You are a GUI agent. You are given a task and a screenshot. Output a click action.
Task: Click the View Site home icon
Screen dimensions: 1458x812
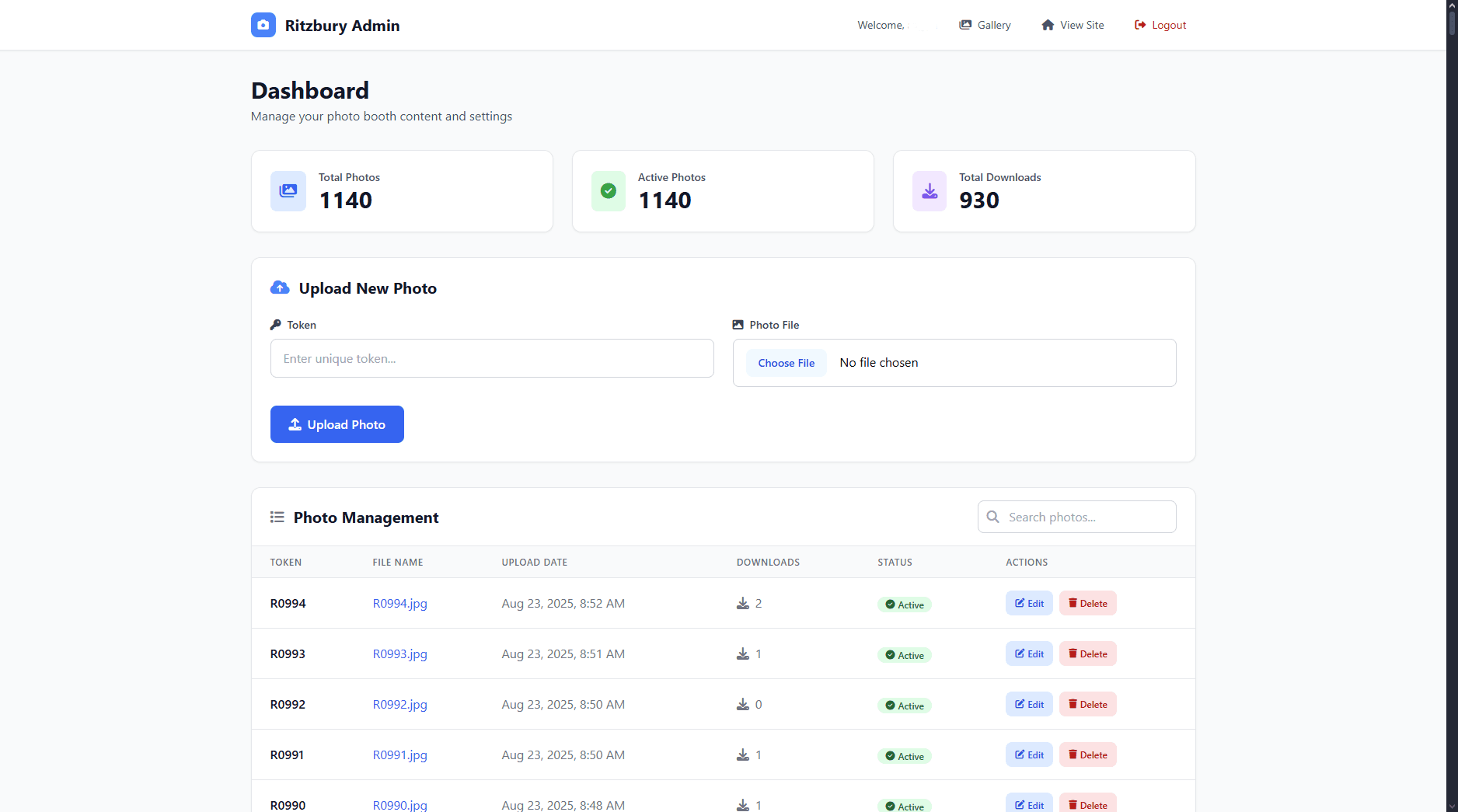tap(1048, 24)
